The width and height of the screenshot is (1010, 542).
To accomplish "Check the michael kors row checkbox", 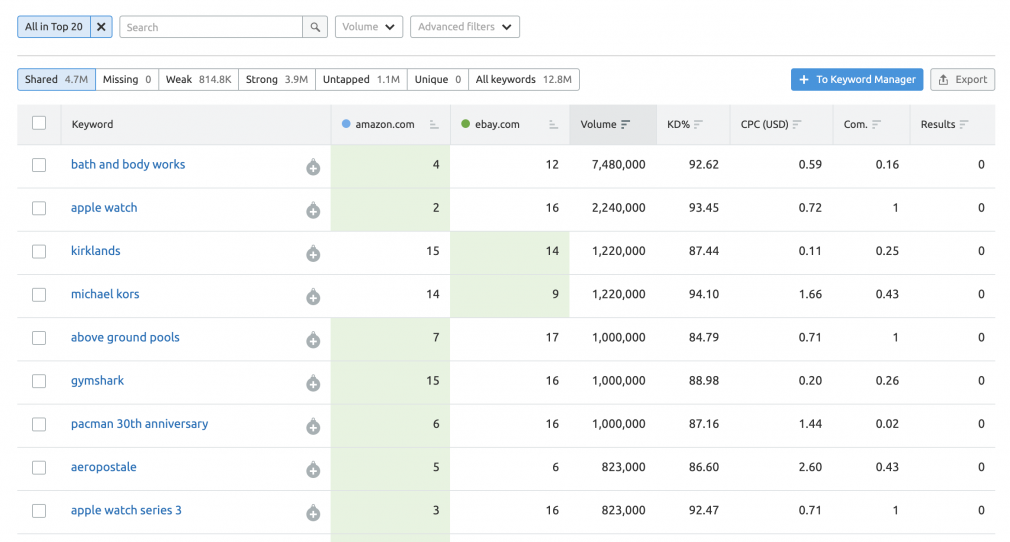I will 39,295.
